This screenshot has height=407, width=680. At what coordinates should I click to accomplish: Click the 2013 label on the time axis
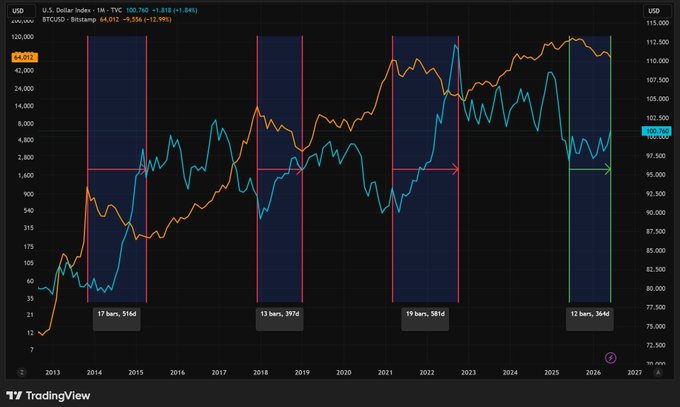coord(53,373)
